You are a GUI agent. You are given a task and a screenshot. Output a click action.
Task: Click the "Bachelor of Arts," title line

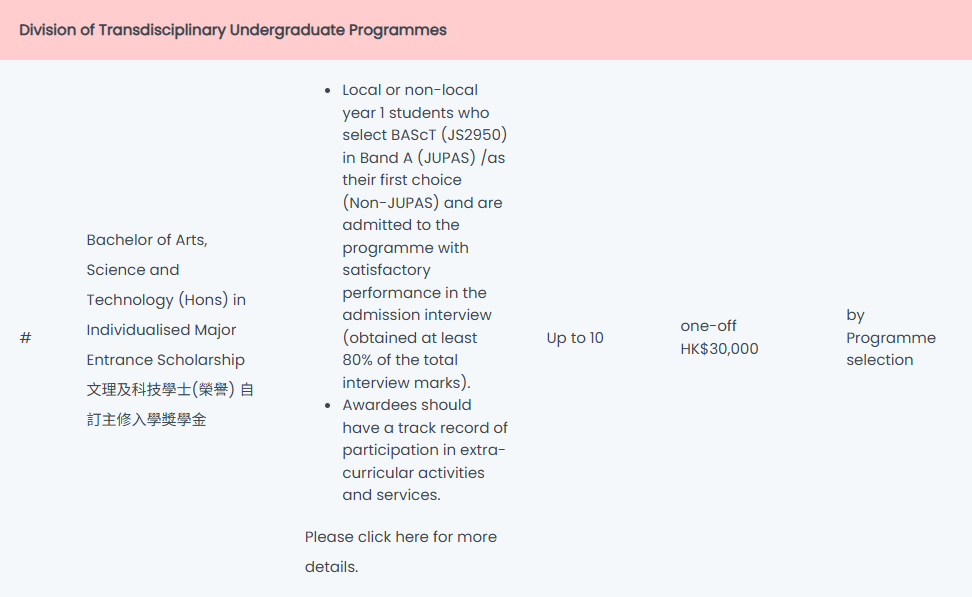[x=147, y=240]
